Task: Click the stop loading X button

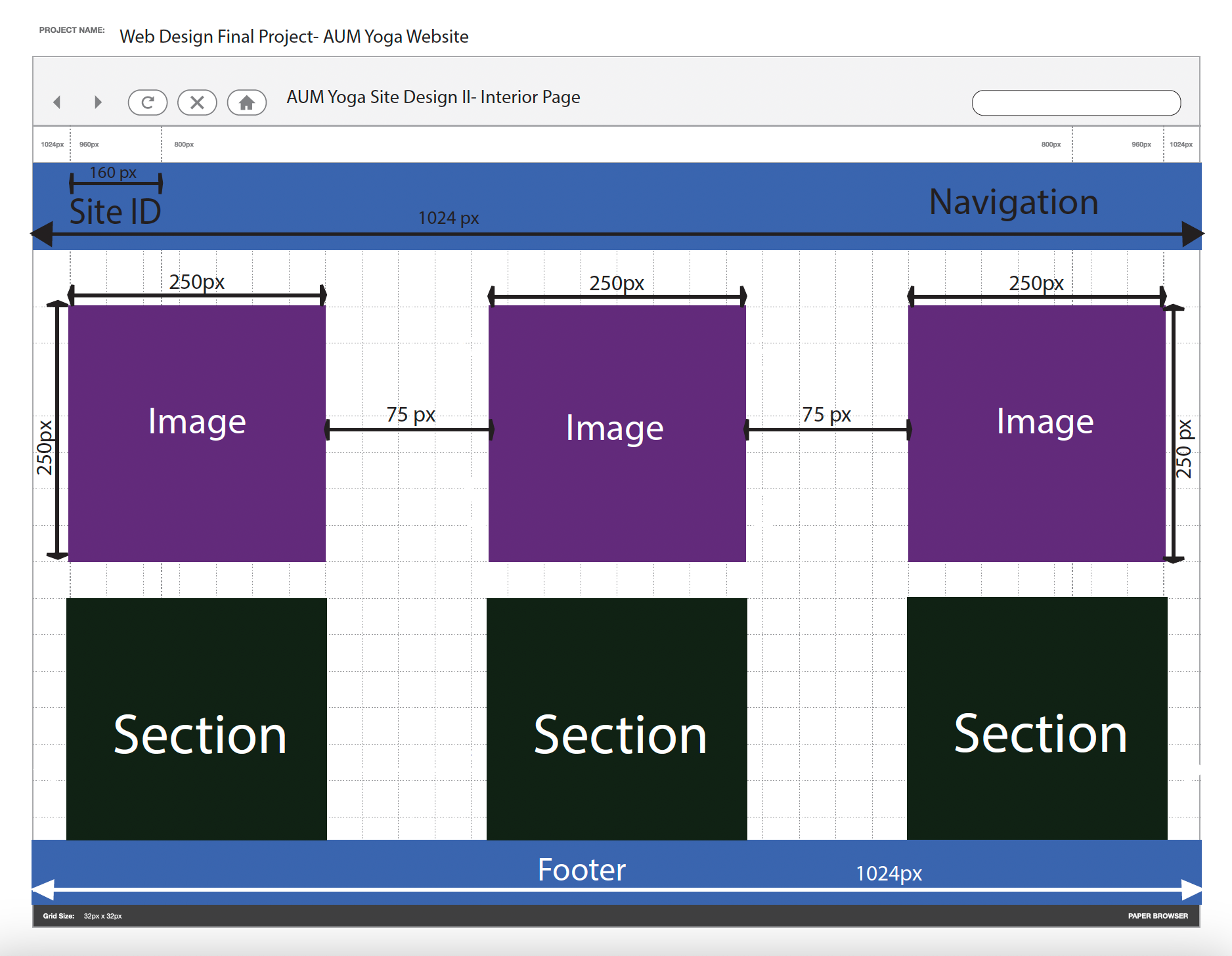Action: coord(197,102)
